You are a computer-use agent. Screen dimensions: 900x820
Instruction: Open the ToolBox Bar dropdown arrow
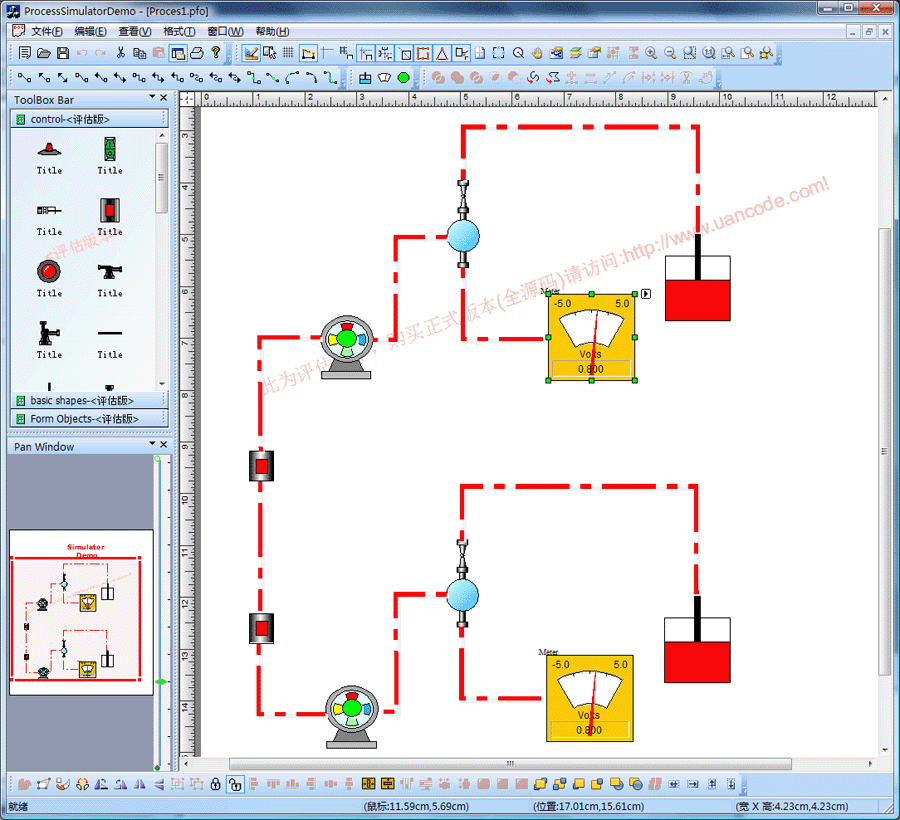(x=153, y=98)
